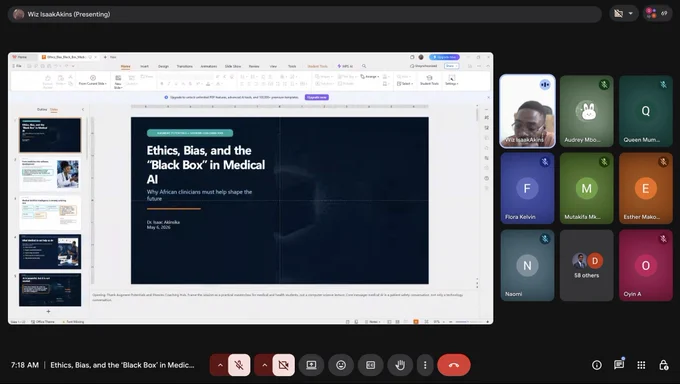680x384 pixels.
Task: Open the dropdown next to the crossed-out camera icon at top right
Action: click(631, 13)
